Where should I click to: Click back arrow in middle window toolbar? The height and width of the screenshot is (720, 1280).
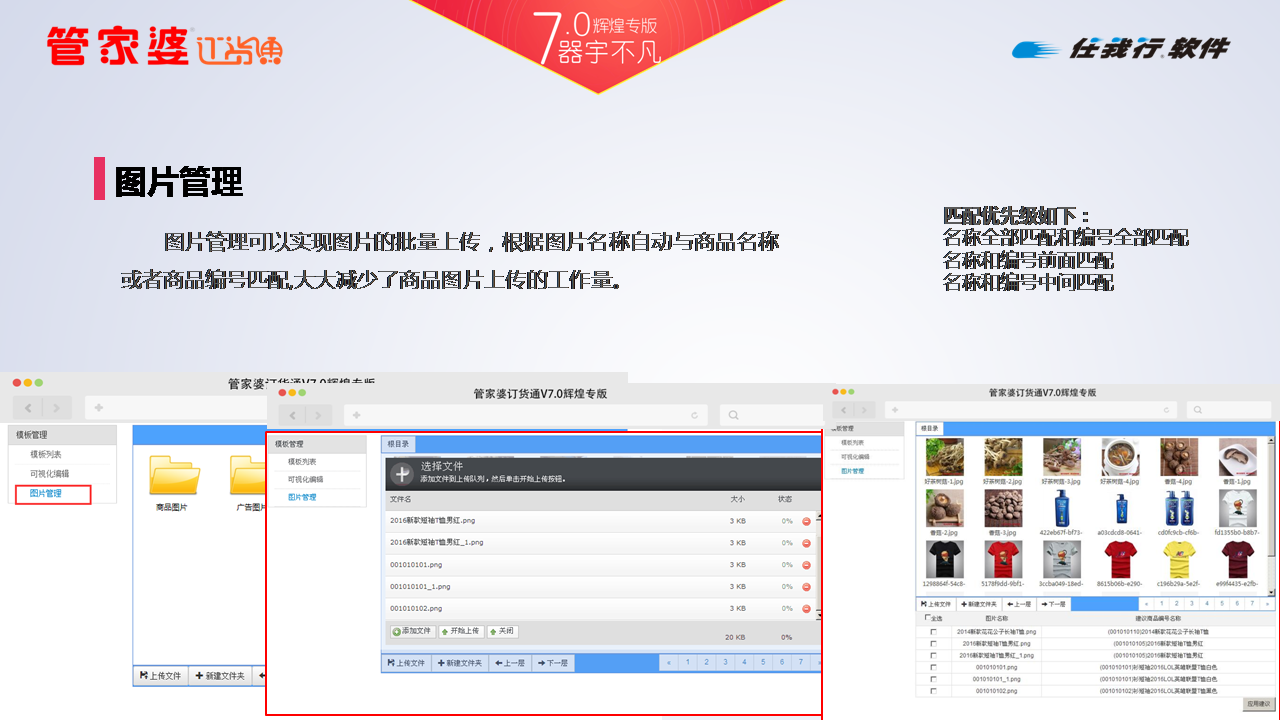pyautogui.click(x=292, y=415)
